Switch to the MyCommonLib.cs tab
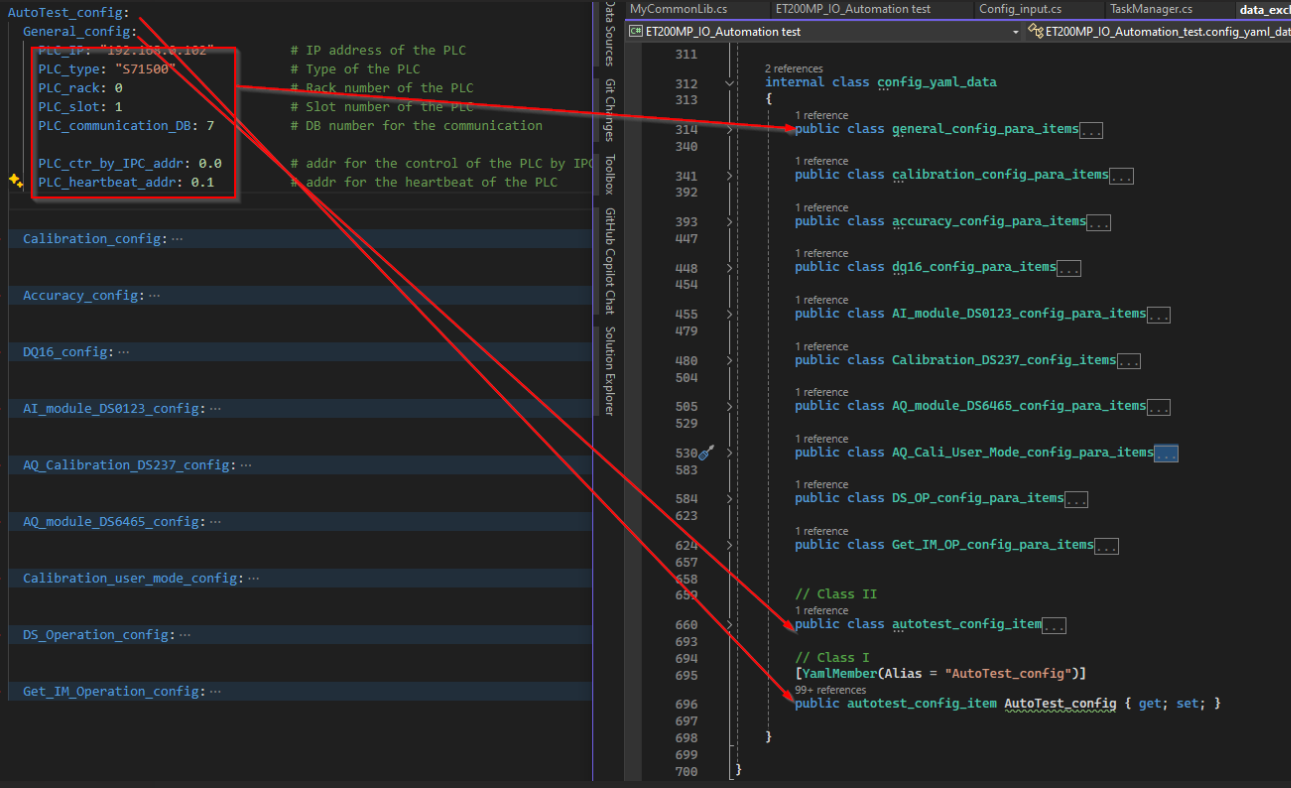Screen dimensions: 1291x788 point(678,9)
